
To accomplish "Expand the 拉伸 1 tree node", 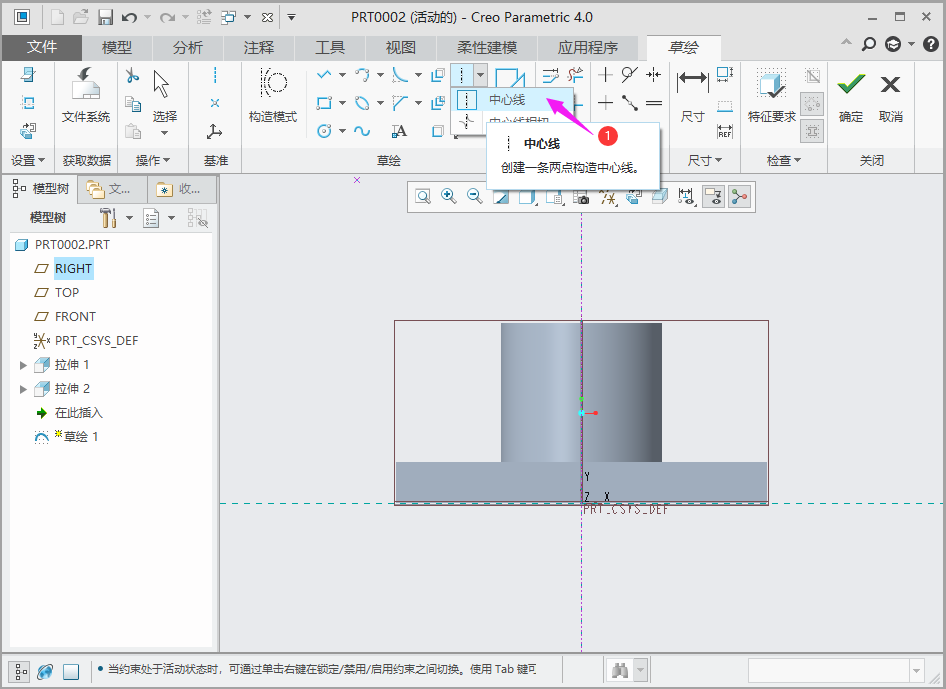I will 24,365.
